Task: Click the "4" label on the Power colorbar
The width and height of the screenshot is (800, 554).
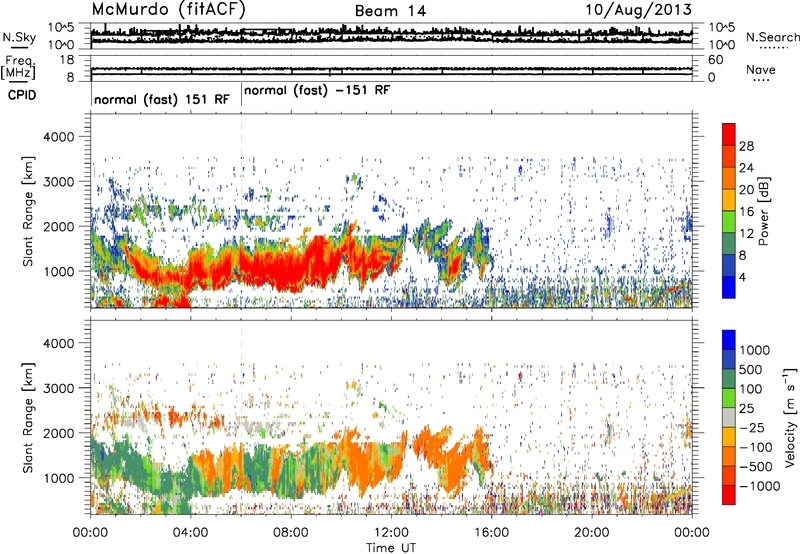Action: pos(743,278)
